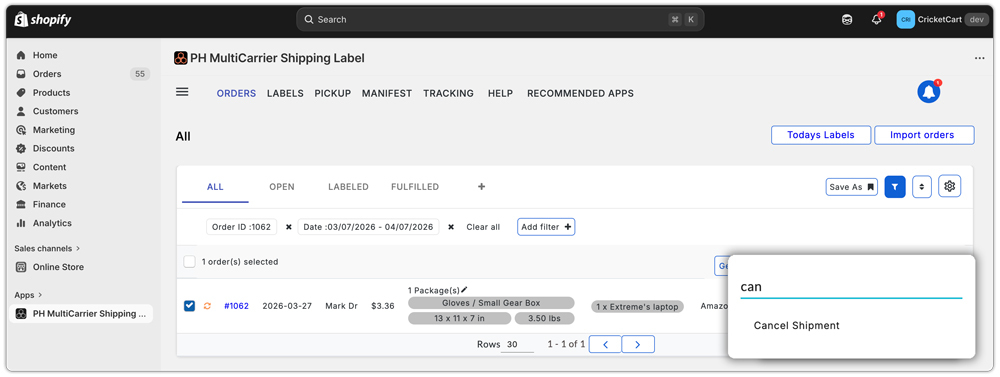
Task: Click the action search field containing 'can'
Action: pyautogui.click(x=851, y=287)
